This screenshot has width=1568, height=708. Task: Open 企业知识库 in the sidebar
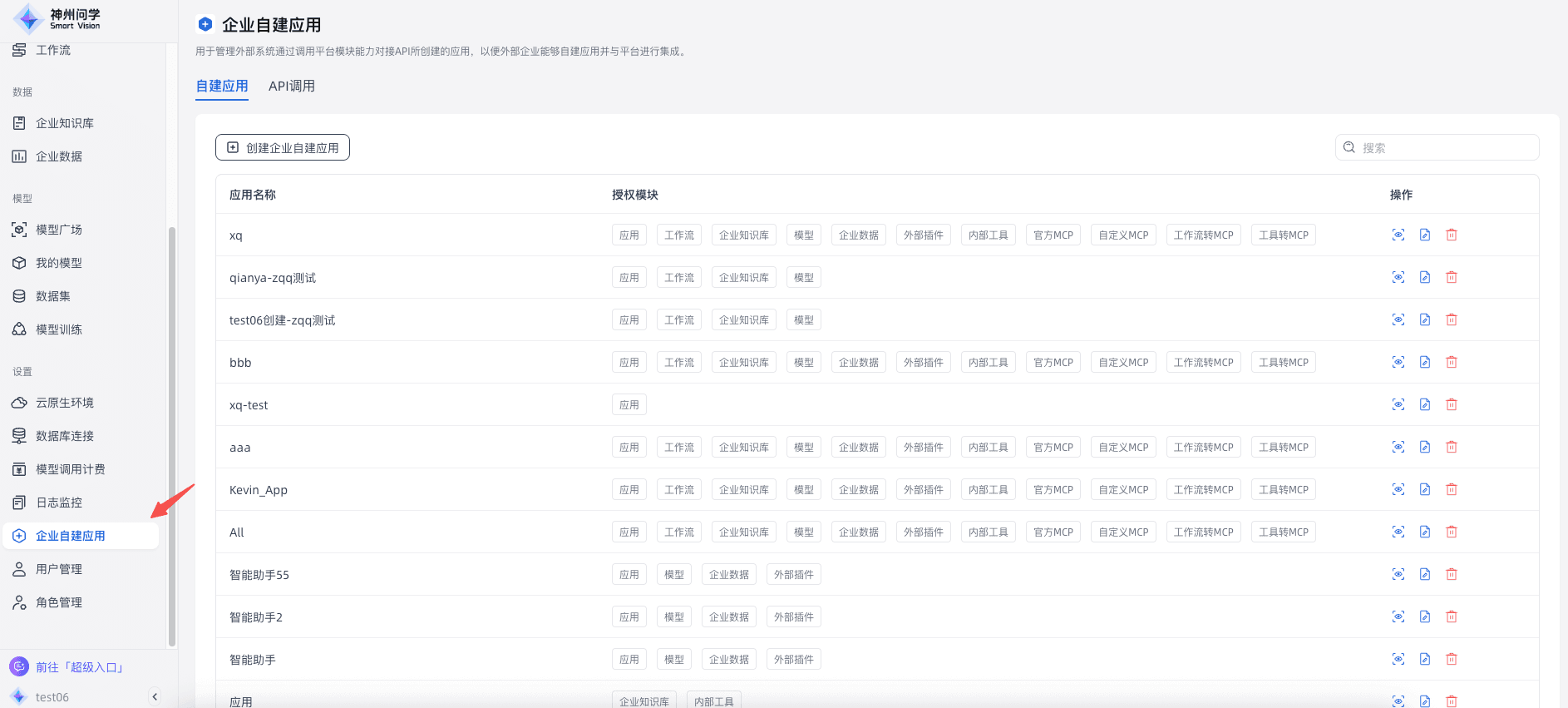(x=65, y=123)
